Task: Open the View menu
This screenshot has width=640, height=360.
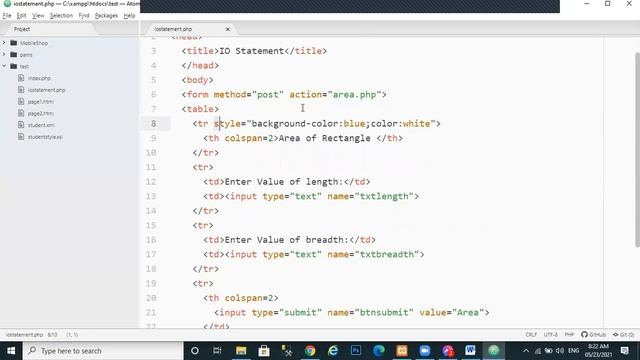Action: [38, 16]
